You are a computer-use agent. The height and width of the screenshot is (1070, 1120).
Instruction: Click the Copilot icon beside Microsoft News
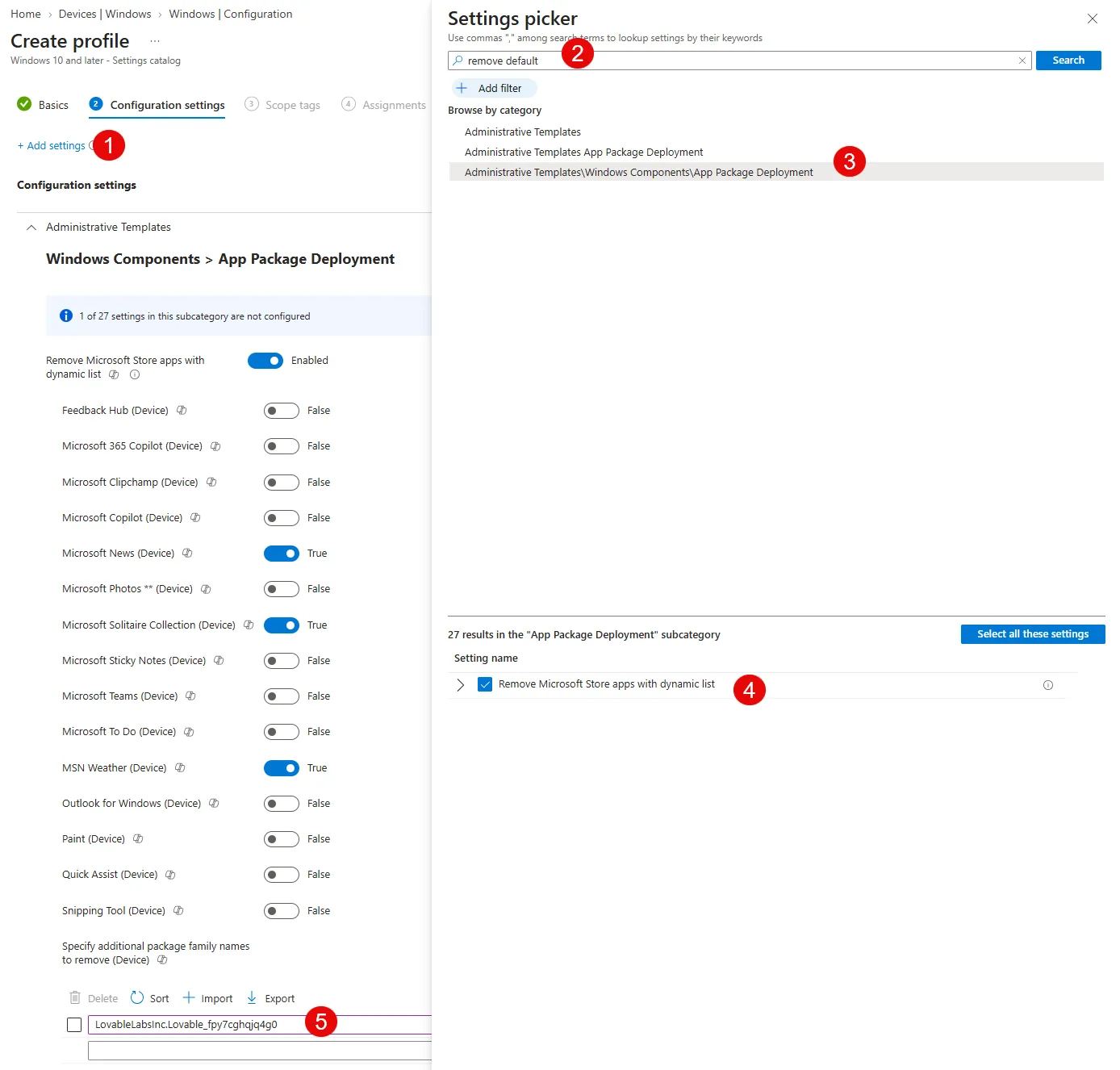pos(187,554)
